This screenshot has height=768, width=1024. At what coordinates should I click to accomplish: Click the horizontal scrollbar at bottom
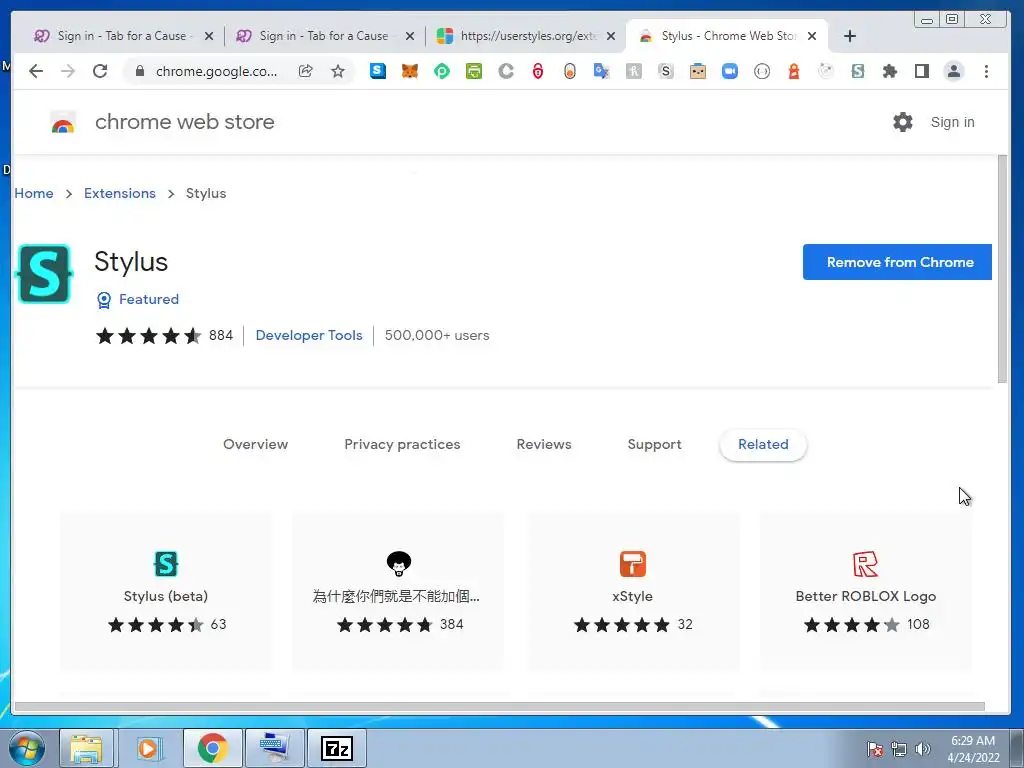500,706
